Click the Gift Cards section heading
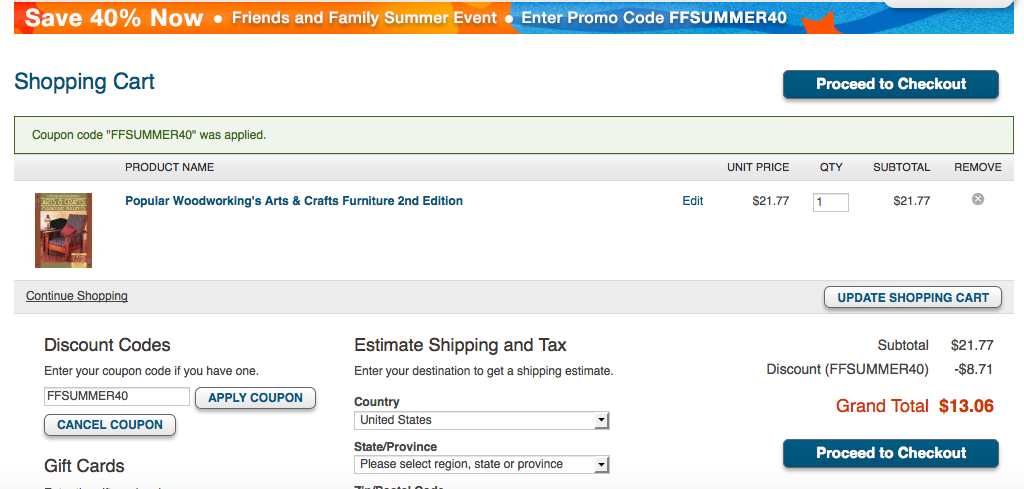 click(x=84, y=466)
